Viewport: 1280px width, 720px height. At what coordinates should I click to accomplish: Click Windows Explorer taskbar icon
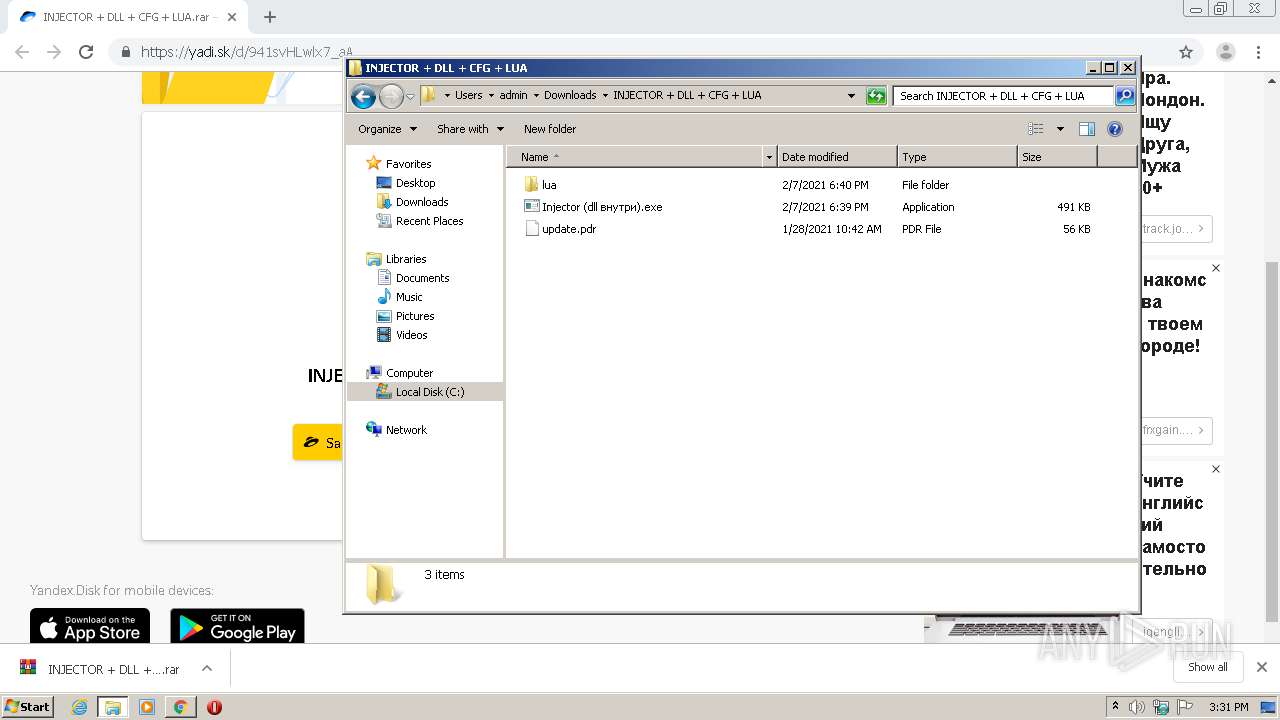(113, 707)
